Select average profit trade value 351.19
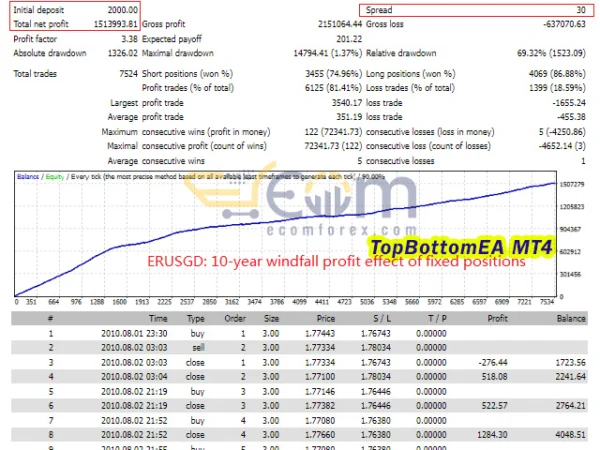The width and height of the screenshot is (600, 450). (349, 117)
